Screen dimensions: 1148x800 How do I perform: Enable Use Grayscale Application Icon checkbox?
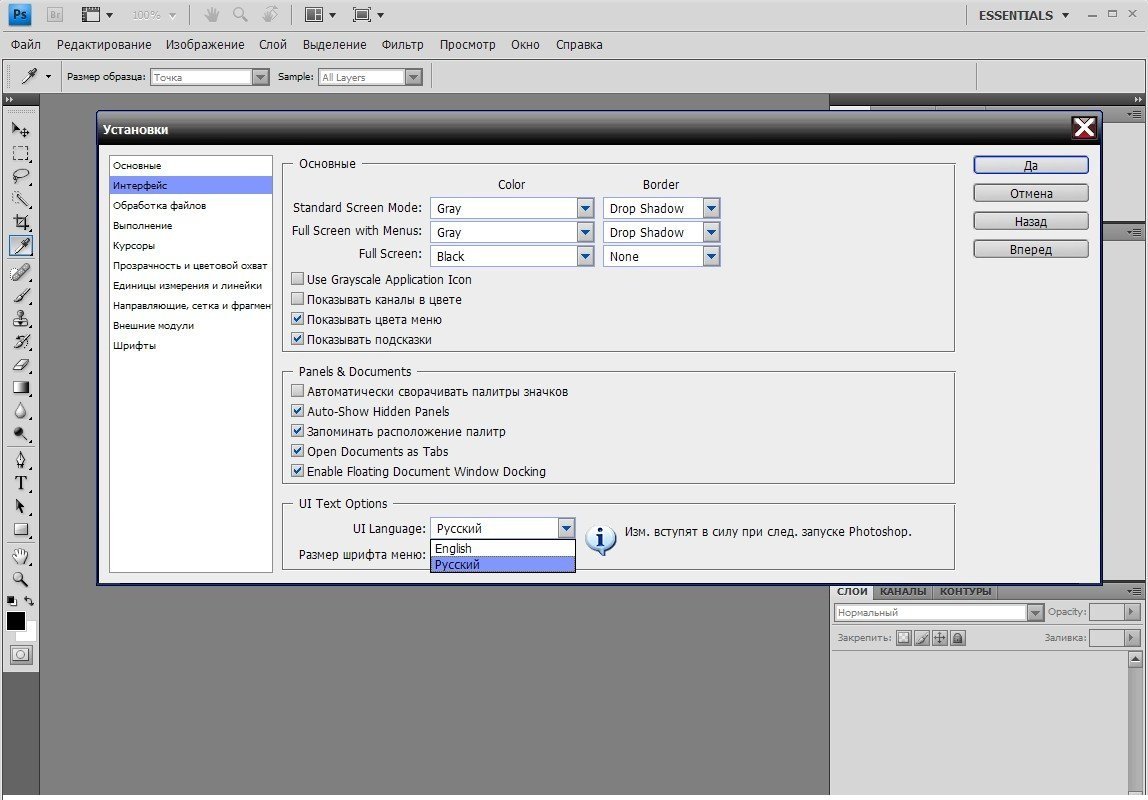point(297,280)
